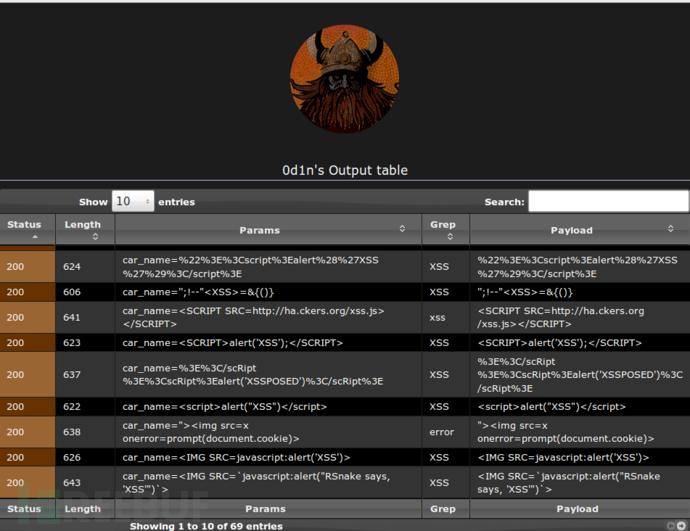This screenshot has height=531, width=690.
Task: Sort ascending by the Status column arrow
Action: pos(35,237)
